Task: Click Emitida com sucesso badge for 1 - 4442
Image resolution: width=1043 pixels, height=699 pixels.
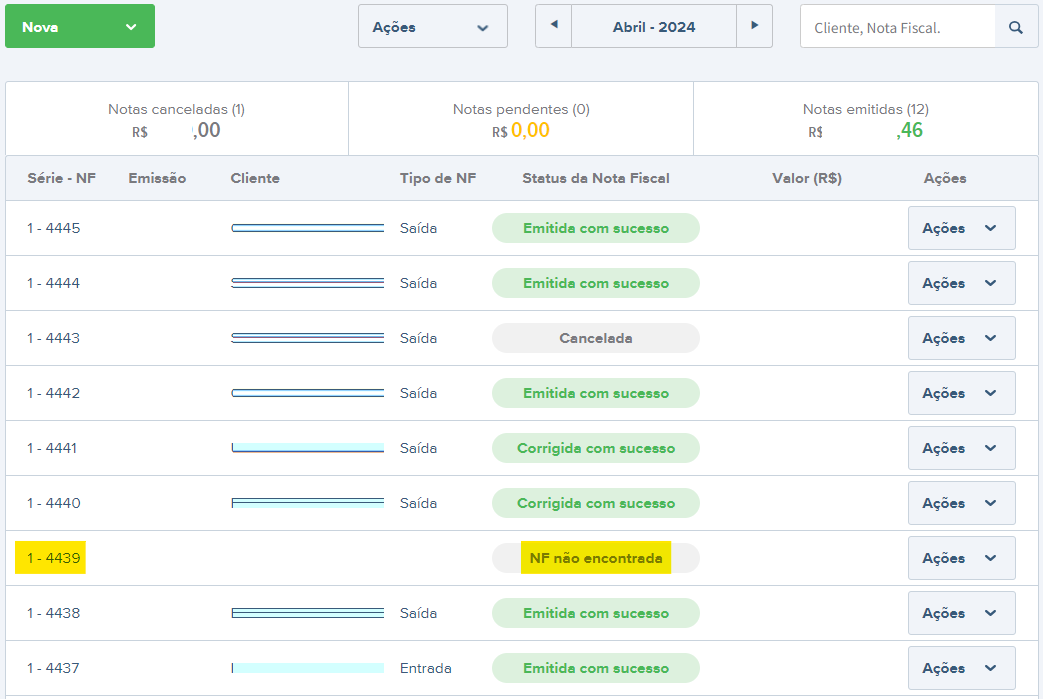Action: (x=595, y=393)
